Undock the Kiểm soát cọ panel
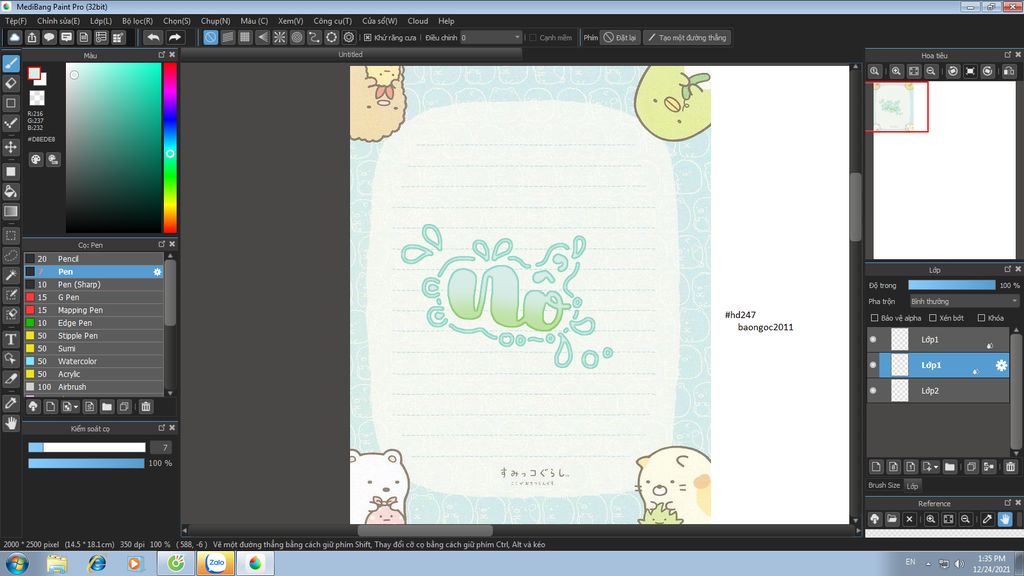The image size is (1024, 576). coord(161,428)
